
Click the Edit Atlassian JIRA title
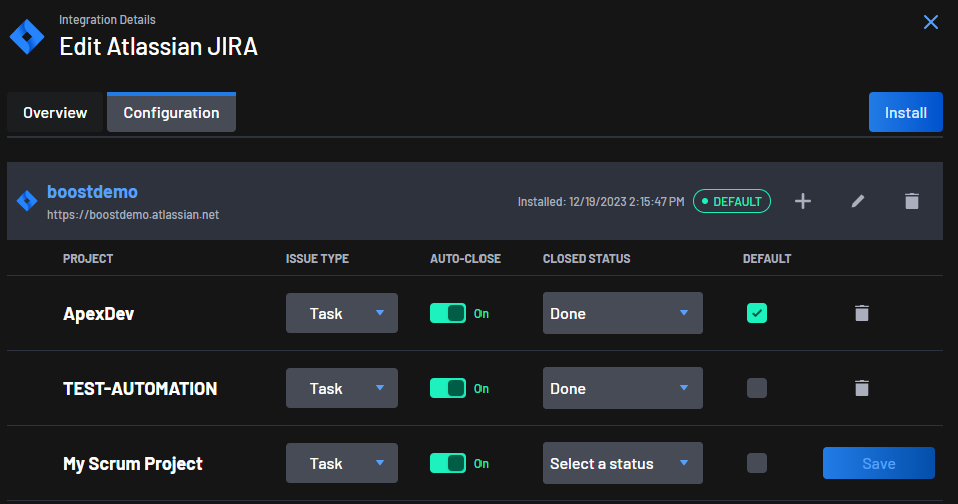tap(158, 46)
